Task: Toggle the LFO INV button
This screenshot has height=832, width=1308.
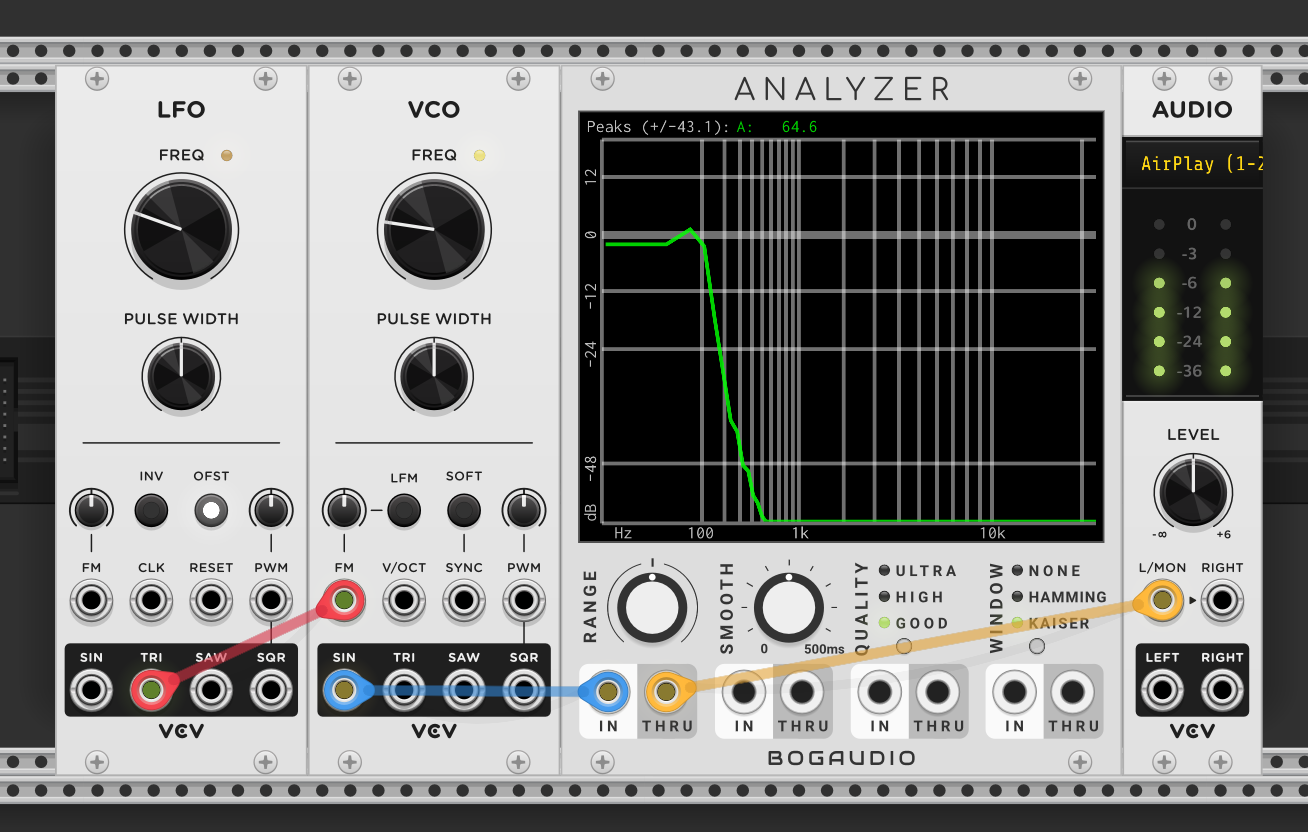Action: 151,510
